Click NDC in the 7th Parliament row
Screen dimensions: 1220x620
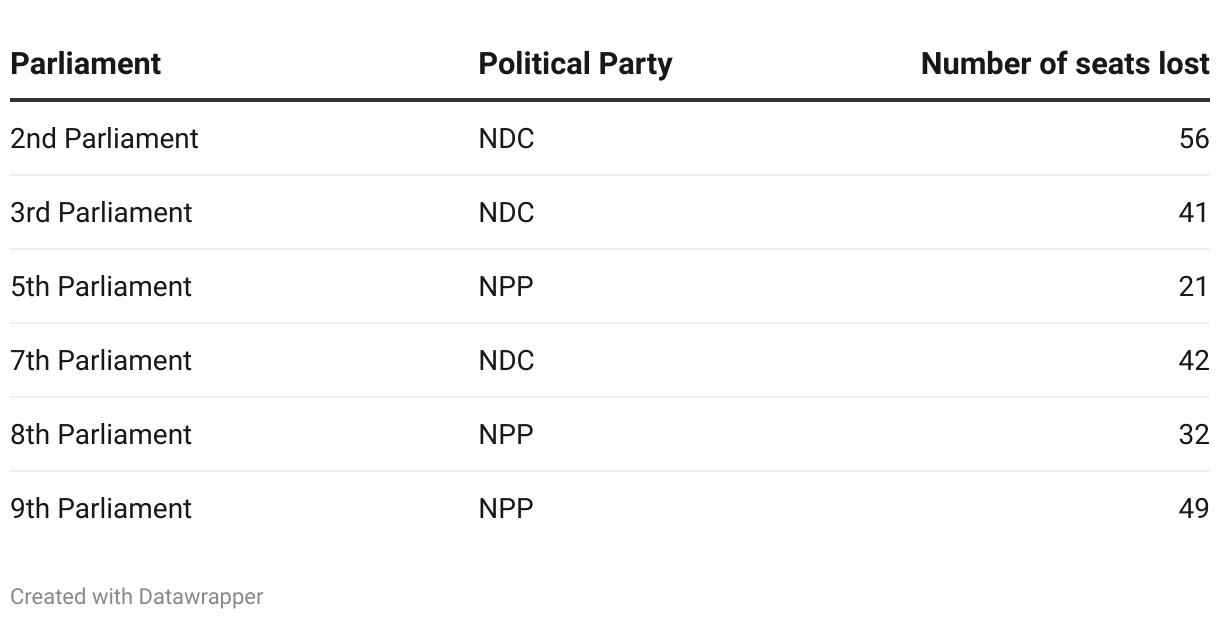point(506,360)
